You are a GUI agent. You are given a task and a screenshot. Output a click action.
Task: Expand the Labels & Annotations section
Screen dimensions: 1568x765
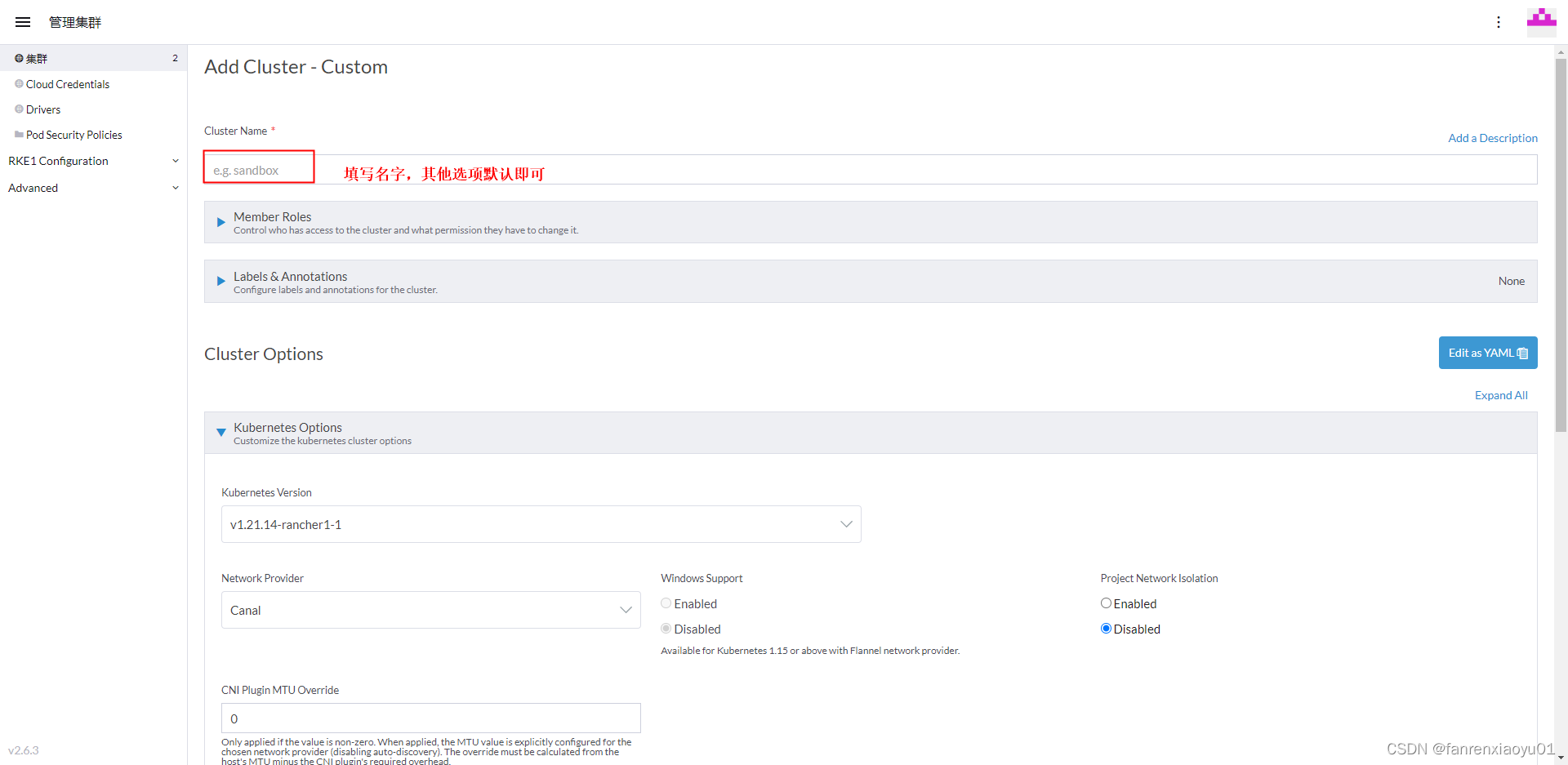(x=871, y=282)
